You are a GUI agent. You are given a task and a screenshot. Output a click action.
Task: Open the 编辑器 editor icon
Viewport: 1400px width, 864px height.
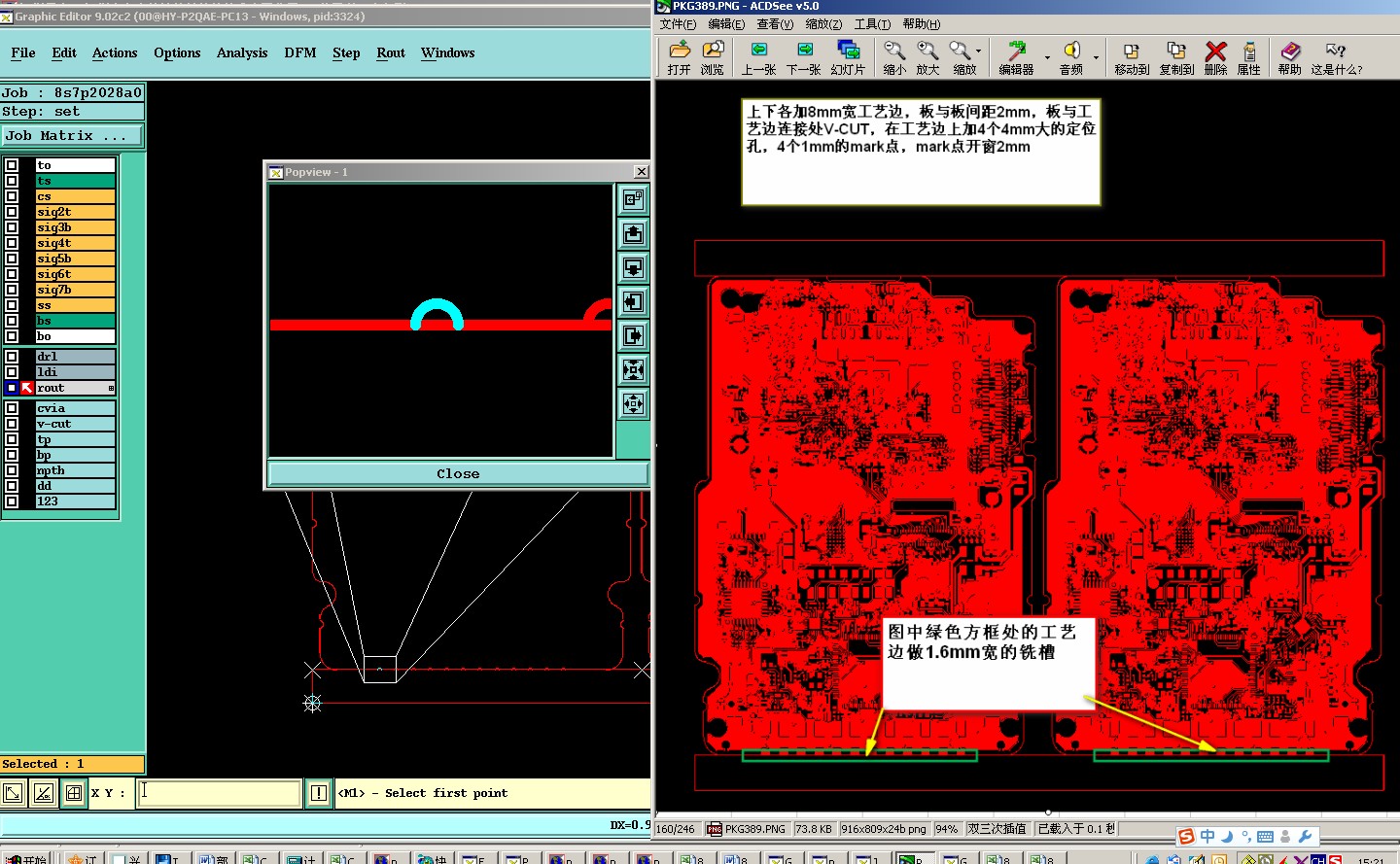pos(1017,50)
